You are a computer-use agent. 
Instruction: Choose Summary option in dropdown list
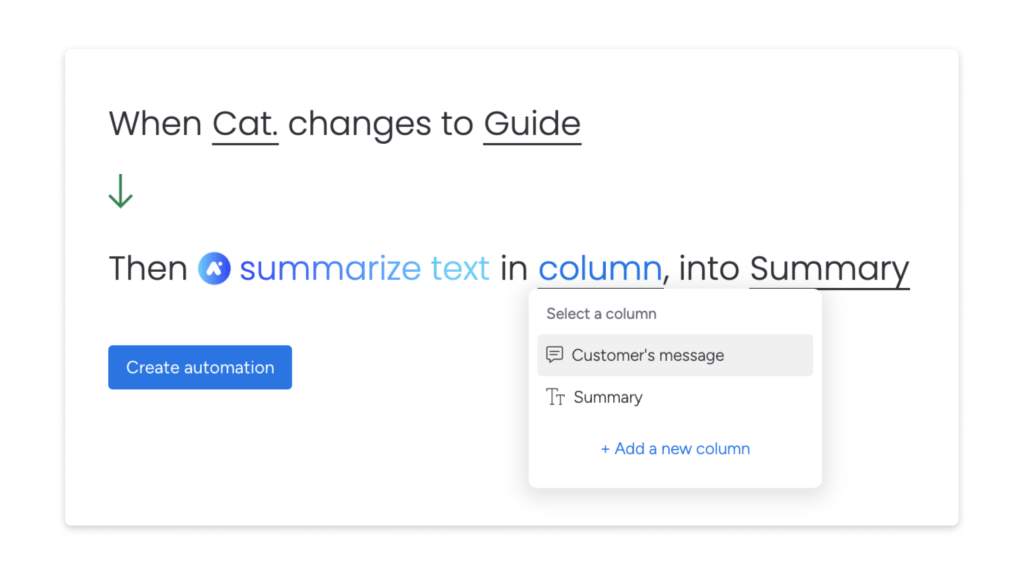(x=675, y=397)
